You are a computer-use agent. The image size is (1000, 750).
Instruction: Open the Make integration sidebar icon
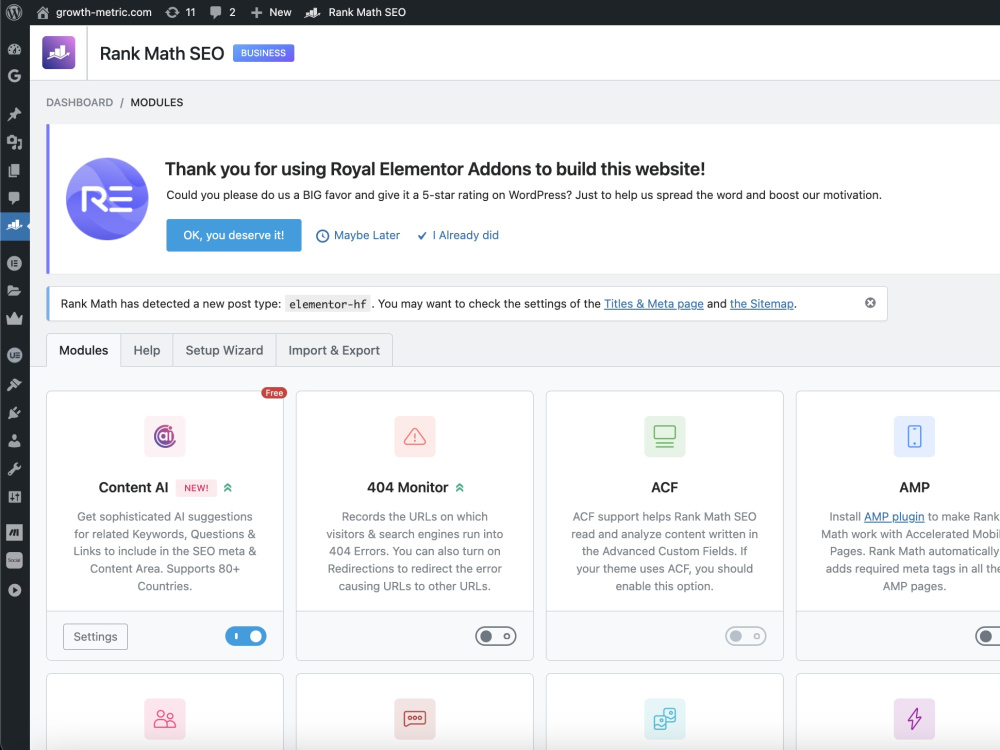[x=14, y=532]
